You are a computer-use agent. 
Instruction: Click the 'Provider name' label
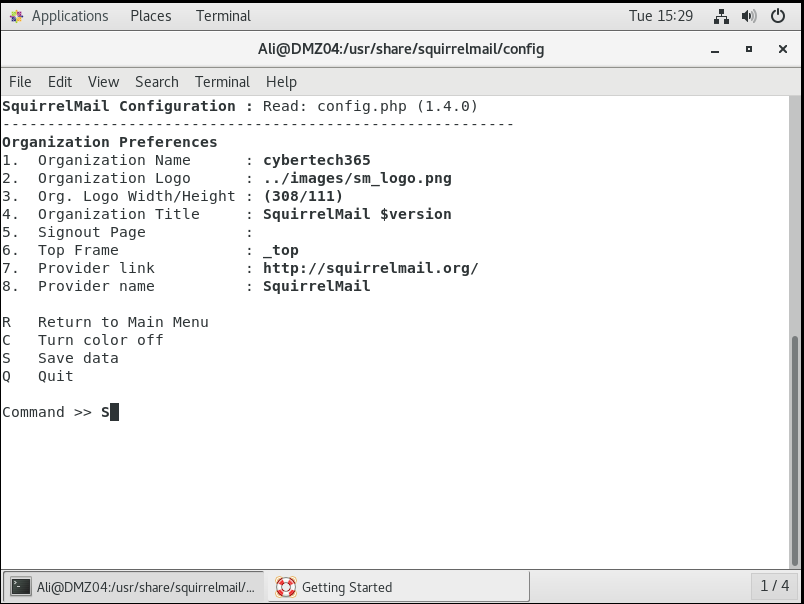coord(96,286)
